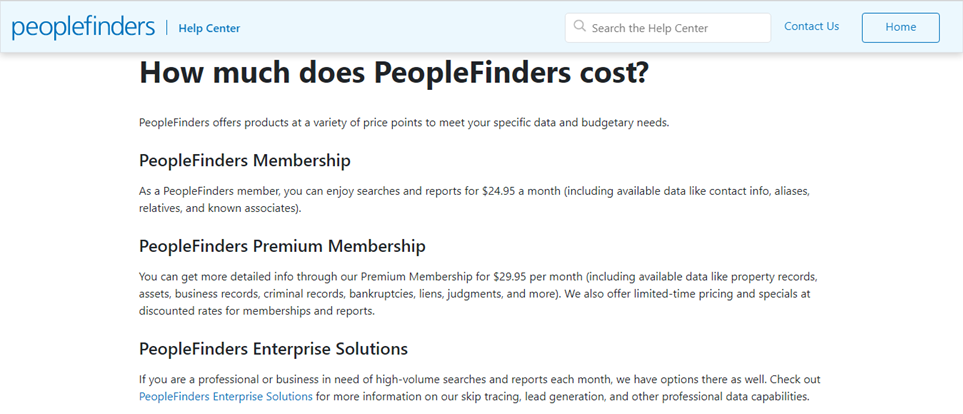Image resolution: width=963 pixels, height=414 pixels.
Task: Follow the PeopleFinders Enterprise Solutions link
Action: [226, 396]
